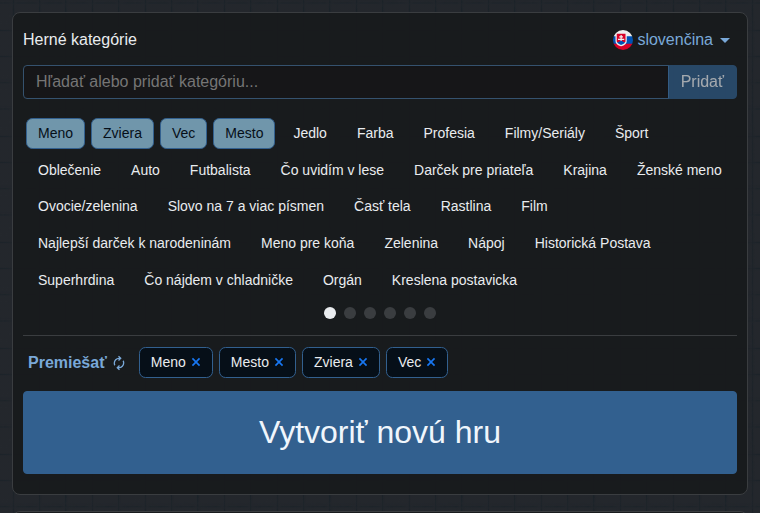Click the Pridať button
The width and height of the screenshot is (760, 513).
[x=702, y=82]
